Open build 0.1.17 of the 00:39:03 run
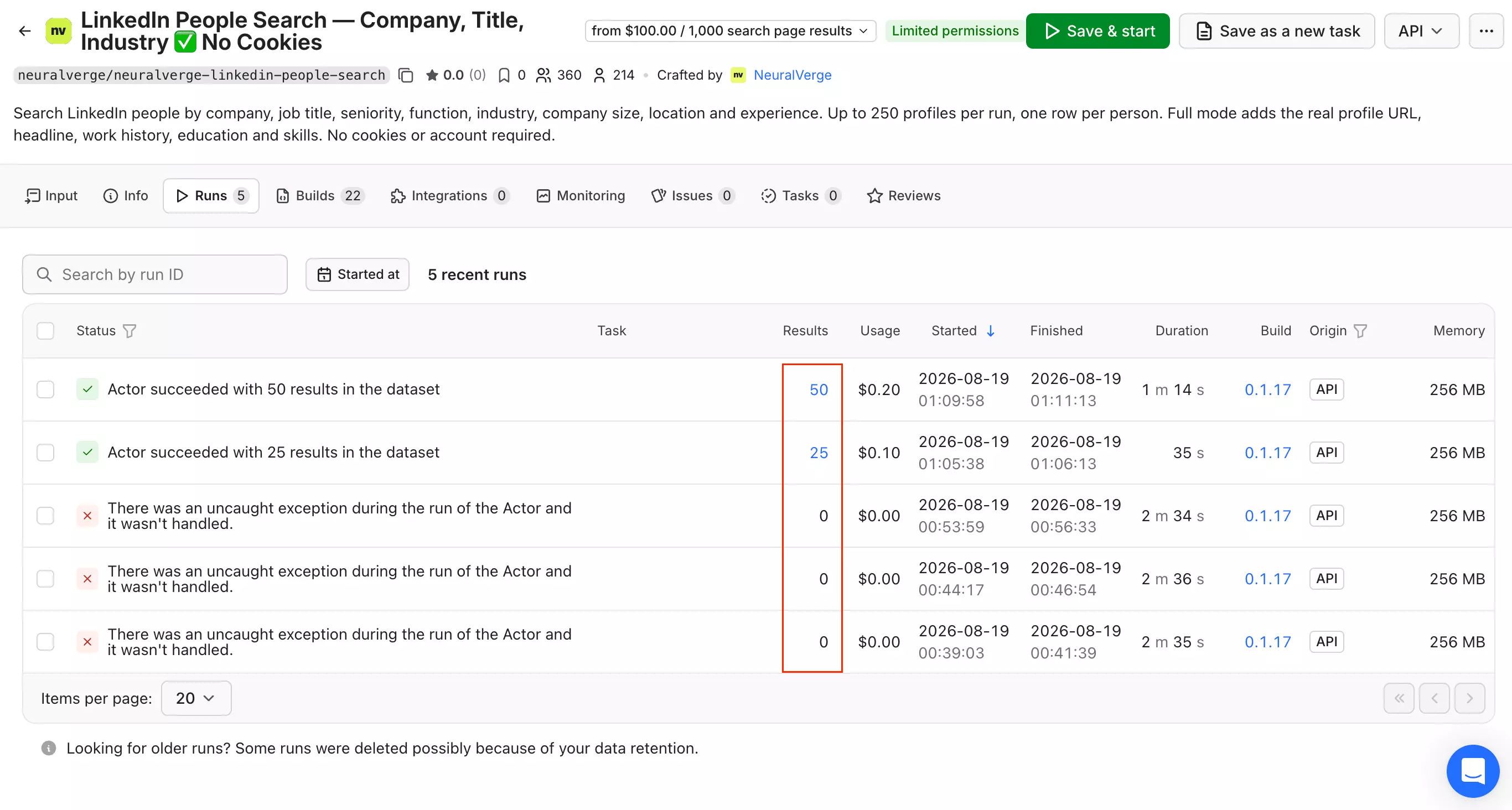 coord(1268,642)
